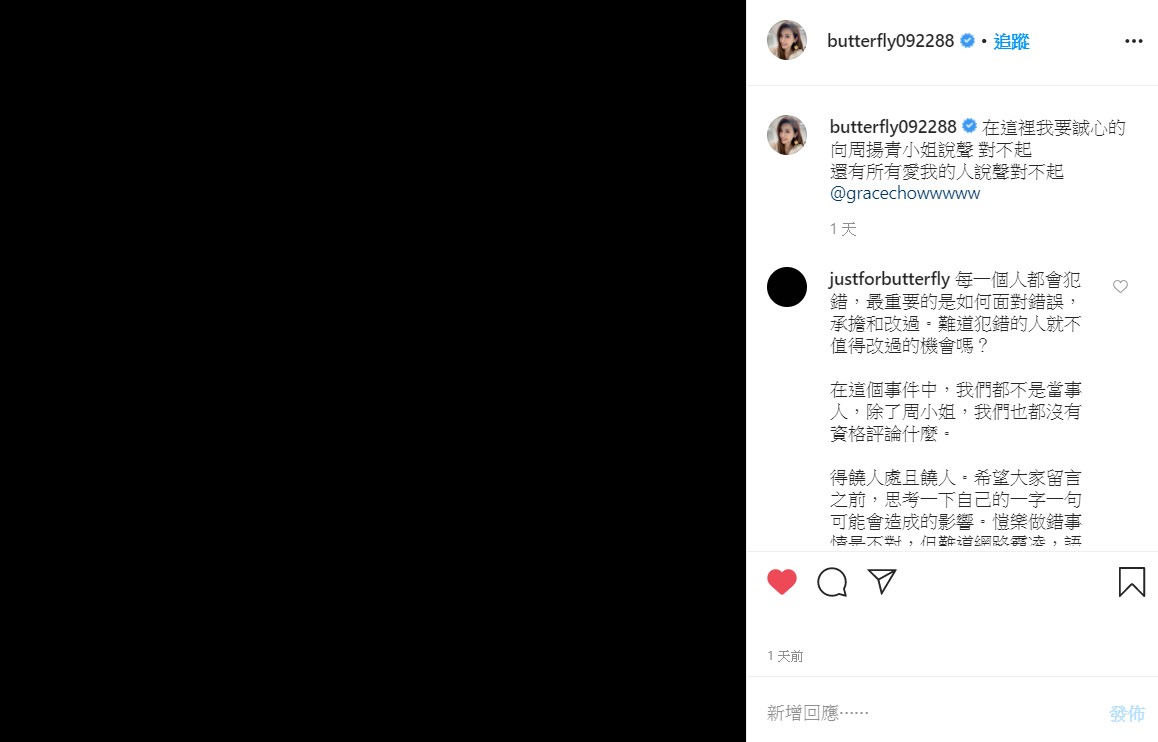Click the verified badge in the caption
The height and width of the screenshot is (742, 1158).
pos(970,126)
